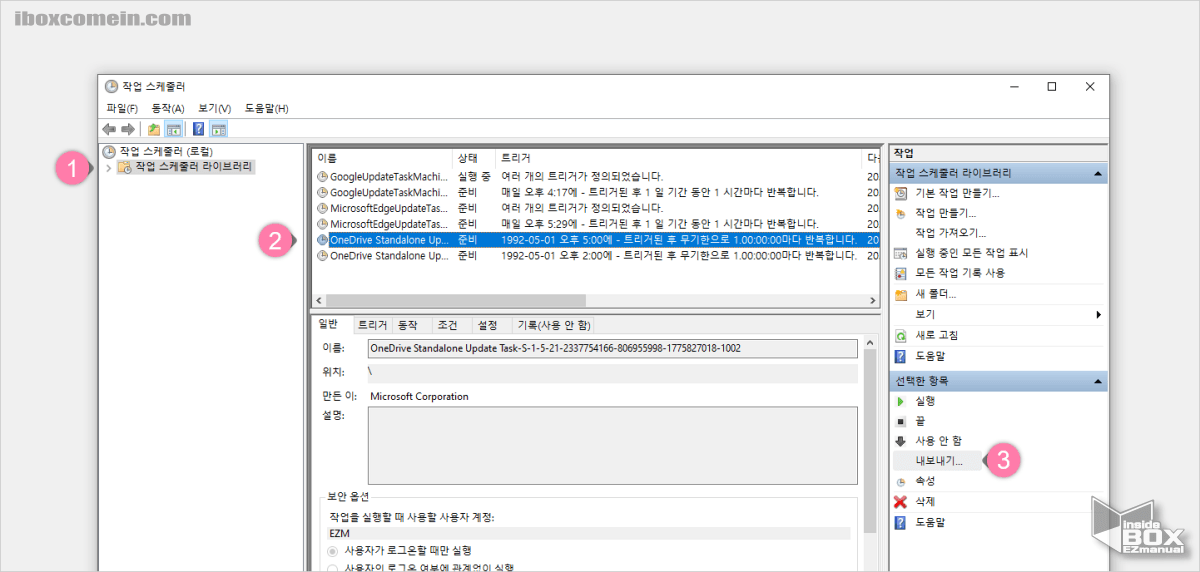Click 도움말 icon under 선택한 항목 section
Screen dimensions: 1200x572
click(901, 521)
